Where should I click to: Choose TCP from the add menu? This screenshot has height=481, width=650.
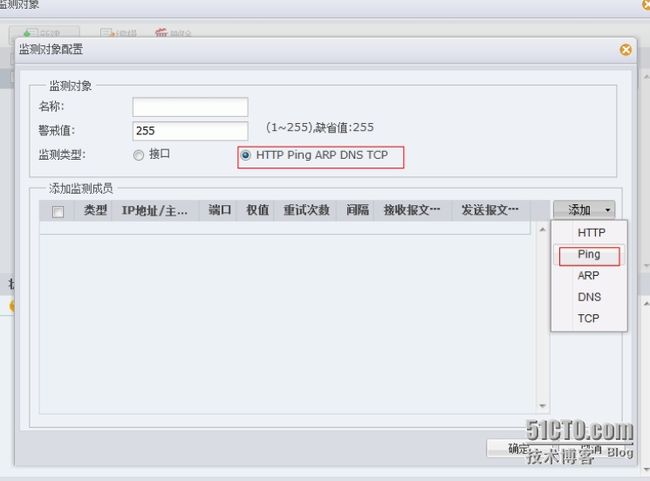point(589,318)
